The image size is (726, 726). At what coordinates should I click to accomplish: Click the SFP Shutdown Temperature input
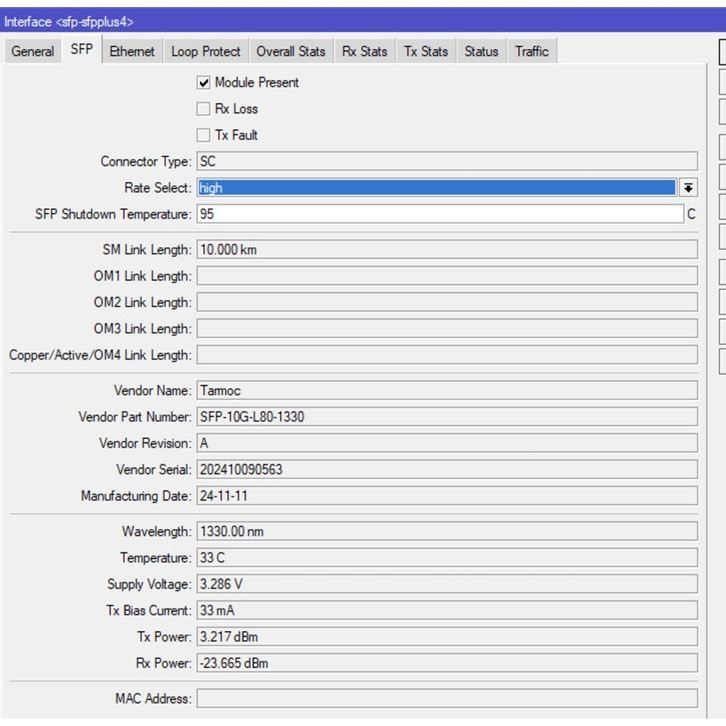coord(438,214)
